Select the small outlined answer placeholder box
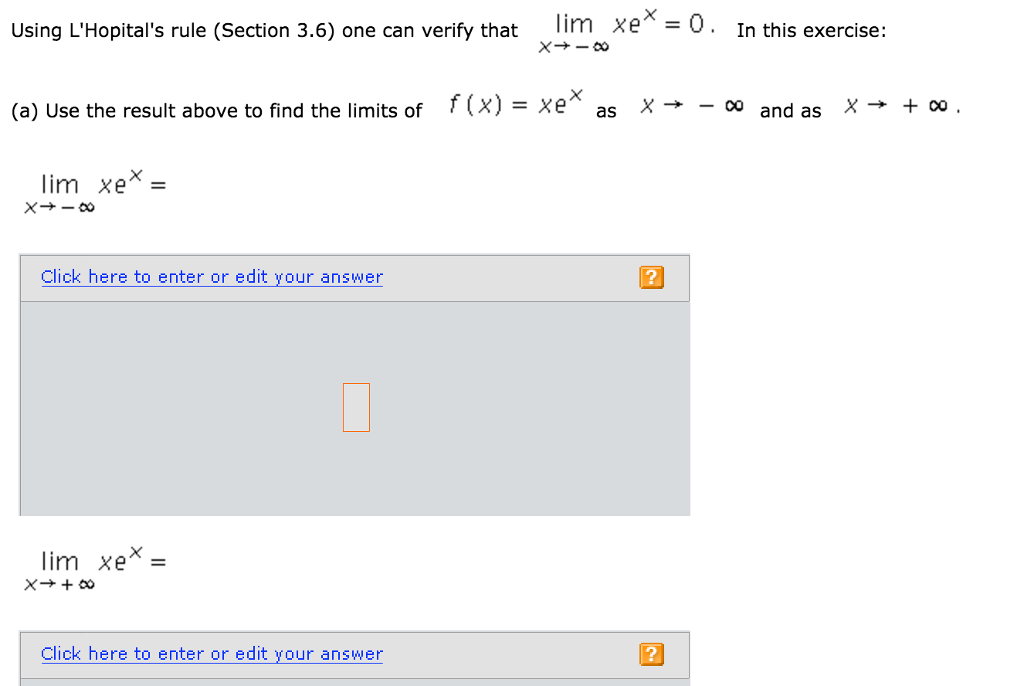The width and height of the screenshot is (1024, 686). [356, 407]
